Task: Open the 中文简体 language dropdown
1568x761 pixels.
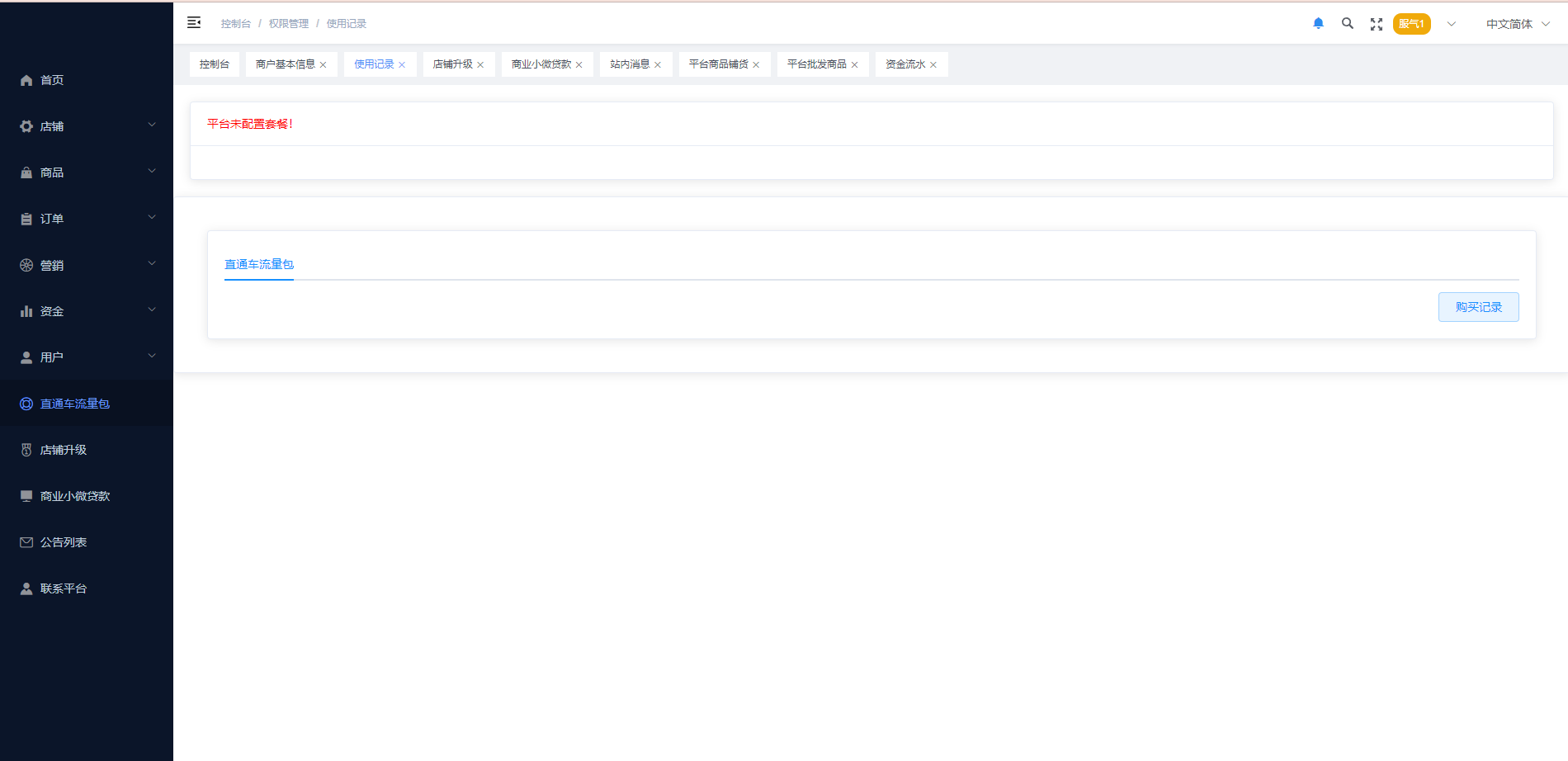Action: pyautogui.click(x=1517, y=24)
